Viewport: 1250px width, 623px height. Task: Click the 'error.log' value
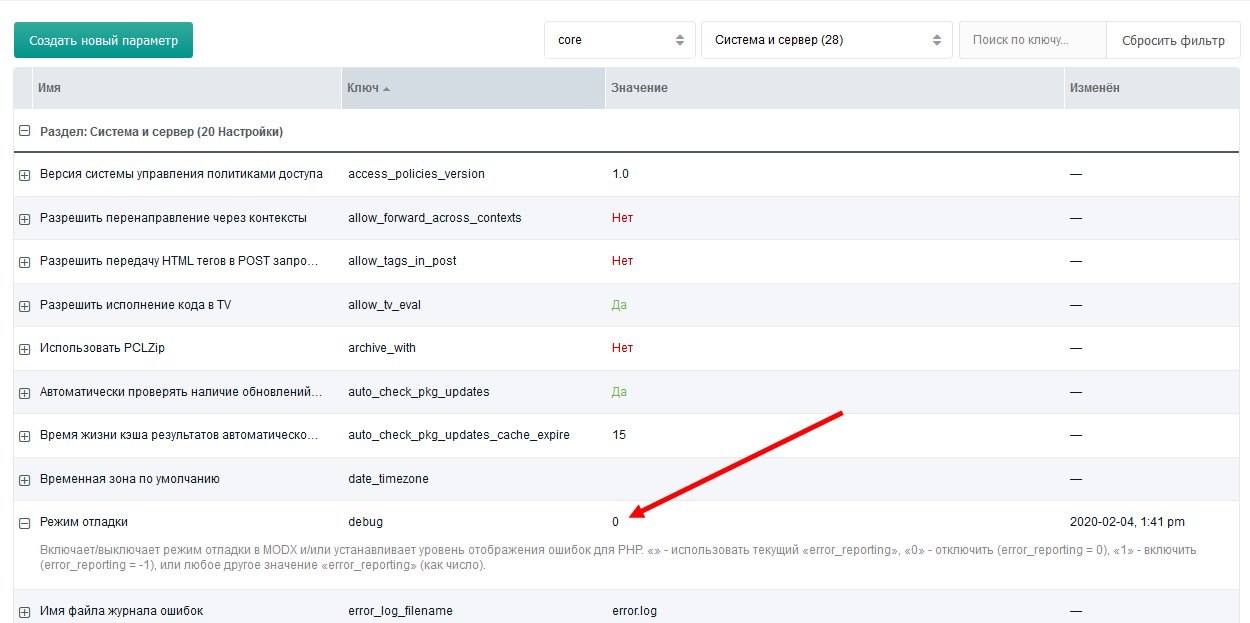pyautogui.click(x=634, y=610)
